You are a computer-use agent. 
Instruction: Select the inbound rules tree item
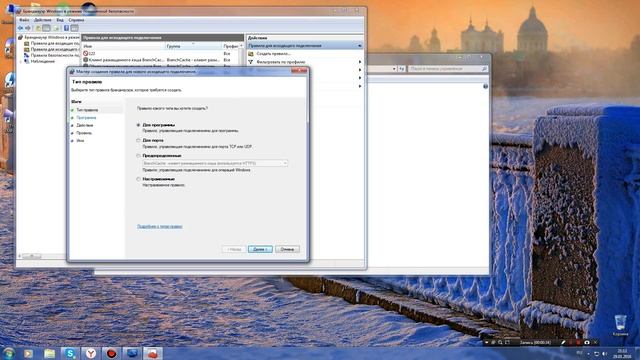coord(51,43)
